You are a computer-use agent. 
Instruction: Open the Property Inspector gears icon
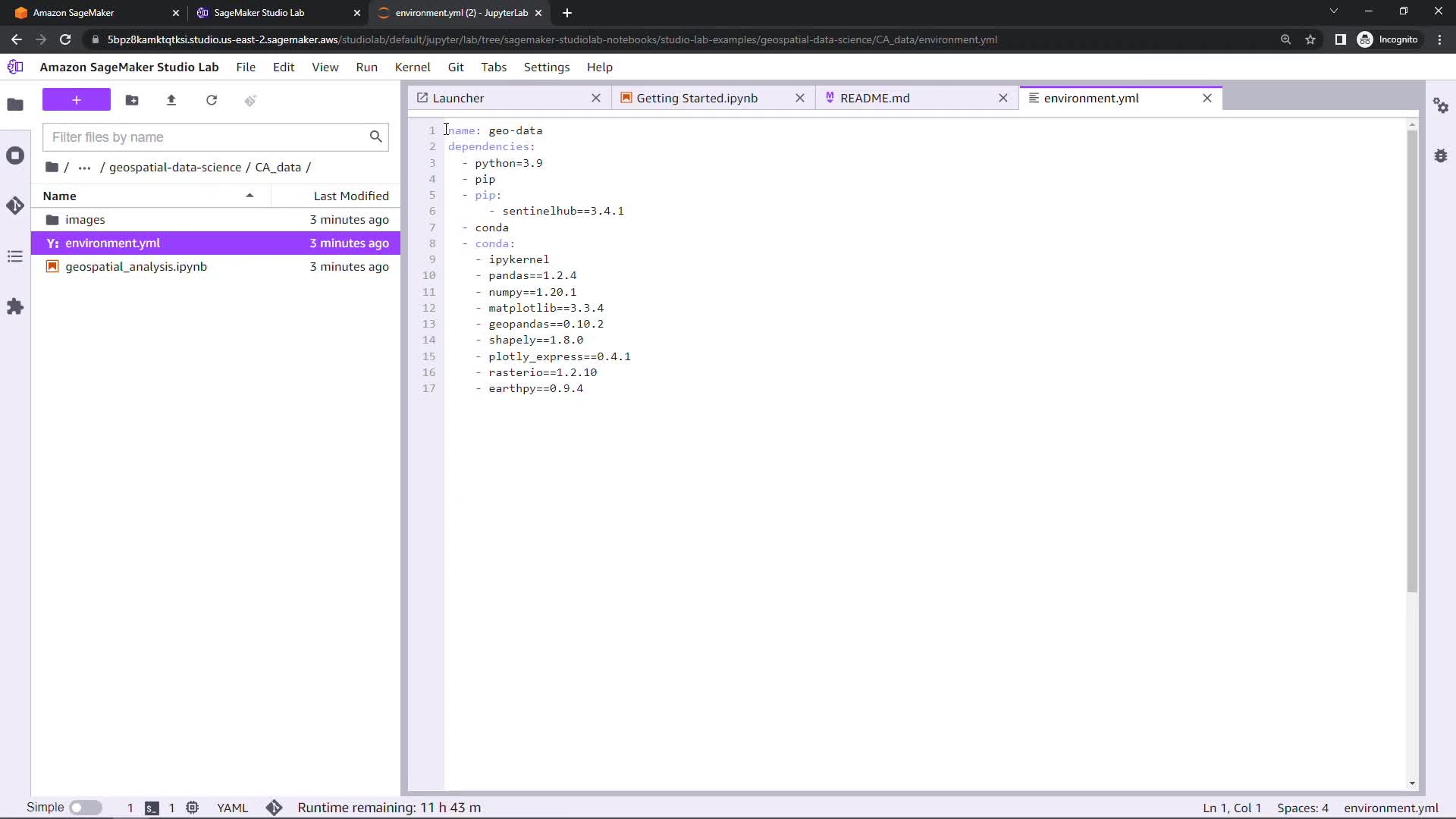pos(1441,105)
